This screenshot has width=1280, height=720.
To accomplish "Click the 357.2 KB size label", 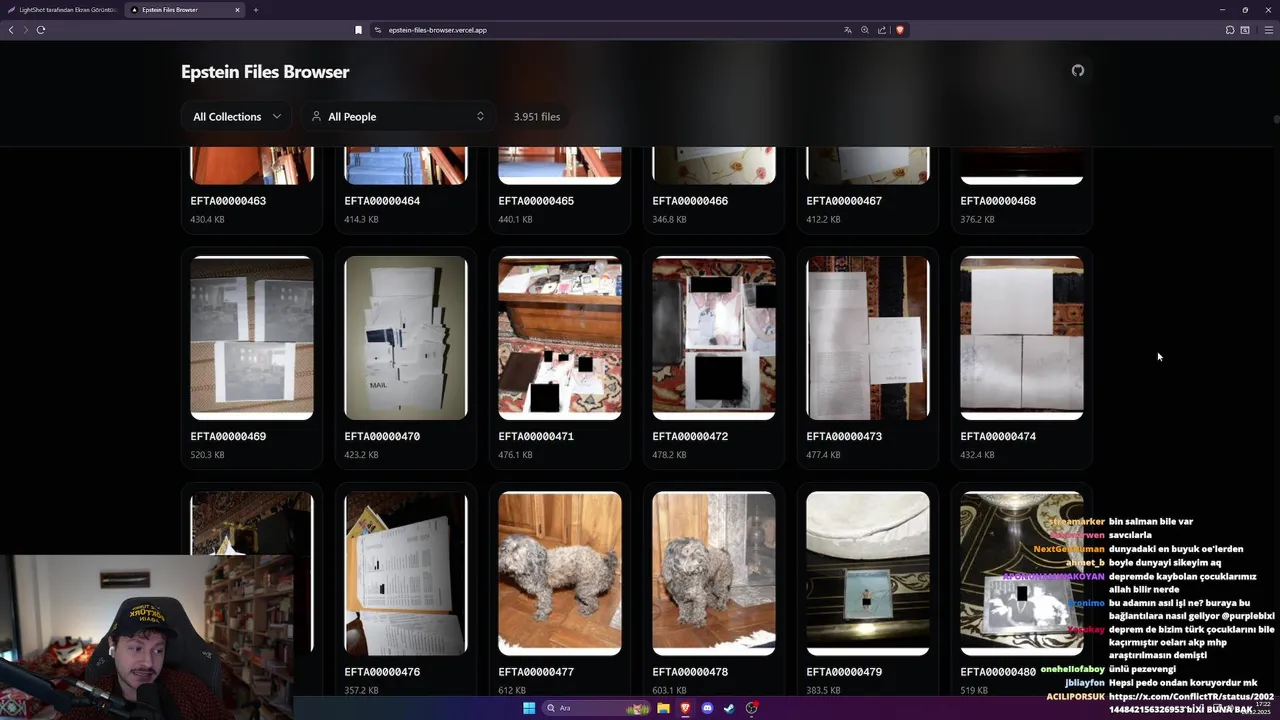I will 361,690.
